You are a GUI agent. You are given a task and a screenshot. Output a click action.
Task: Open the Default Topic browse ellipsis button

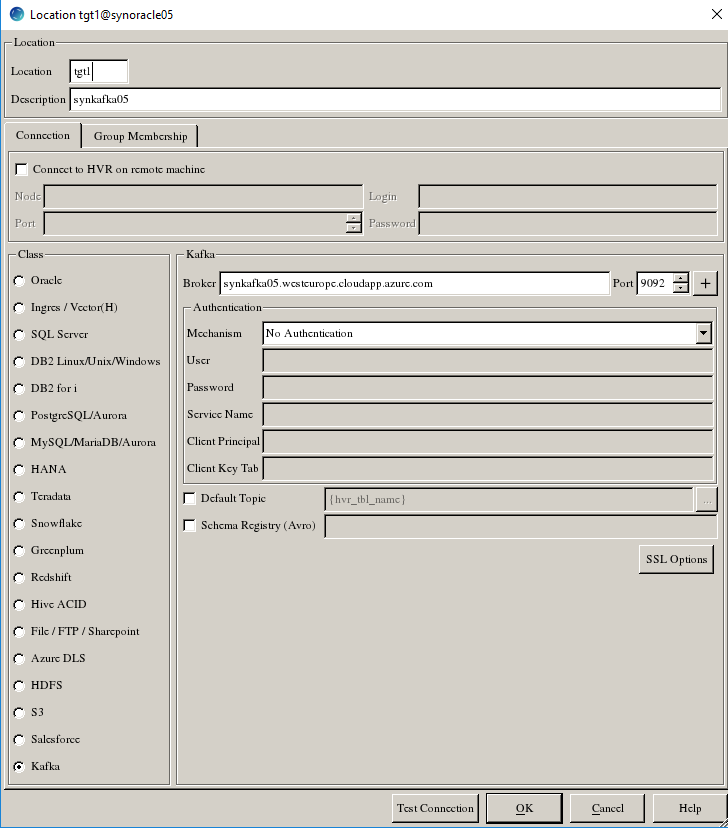(x=707, y=500)
